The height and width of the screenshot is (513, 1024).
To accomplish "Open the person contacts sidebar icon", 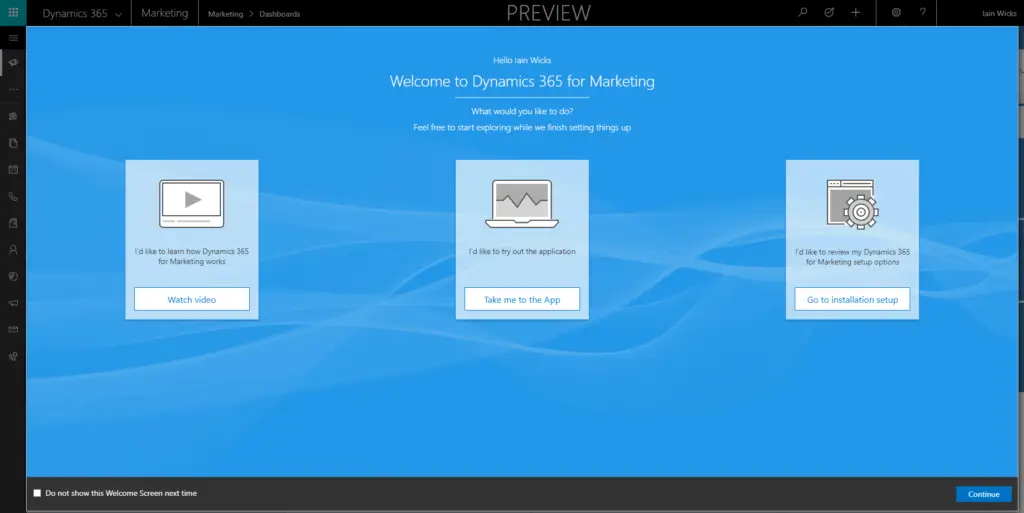I will pos(13,250).
